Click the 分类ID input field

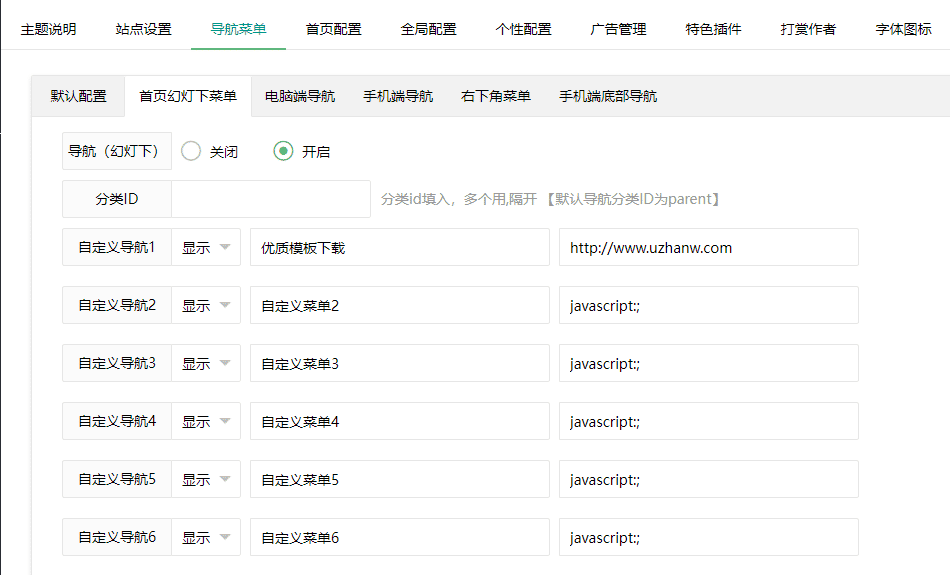click(x=271, y=199)
